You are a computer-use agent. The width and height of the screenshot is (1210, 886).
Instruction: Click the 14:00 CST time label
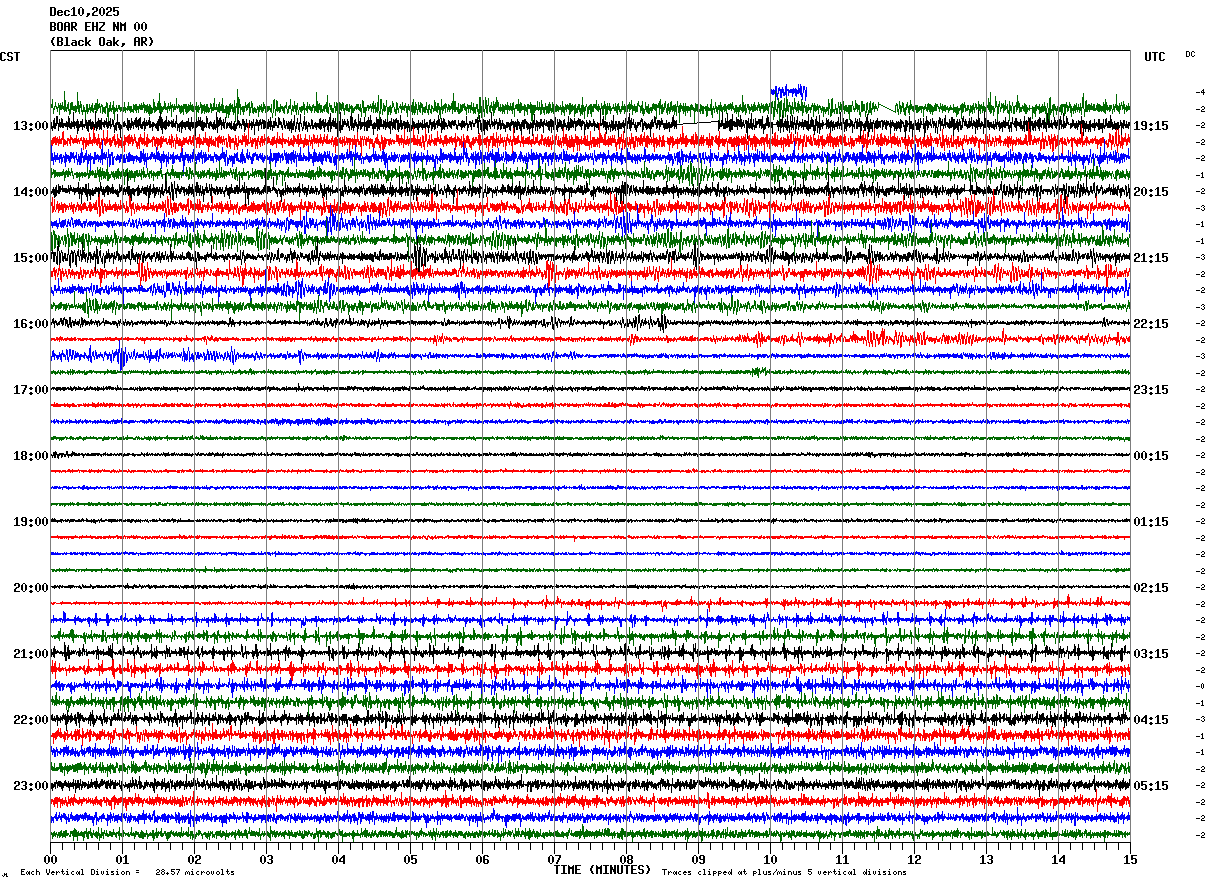[31, 192]
